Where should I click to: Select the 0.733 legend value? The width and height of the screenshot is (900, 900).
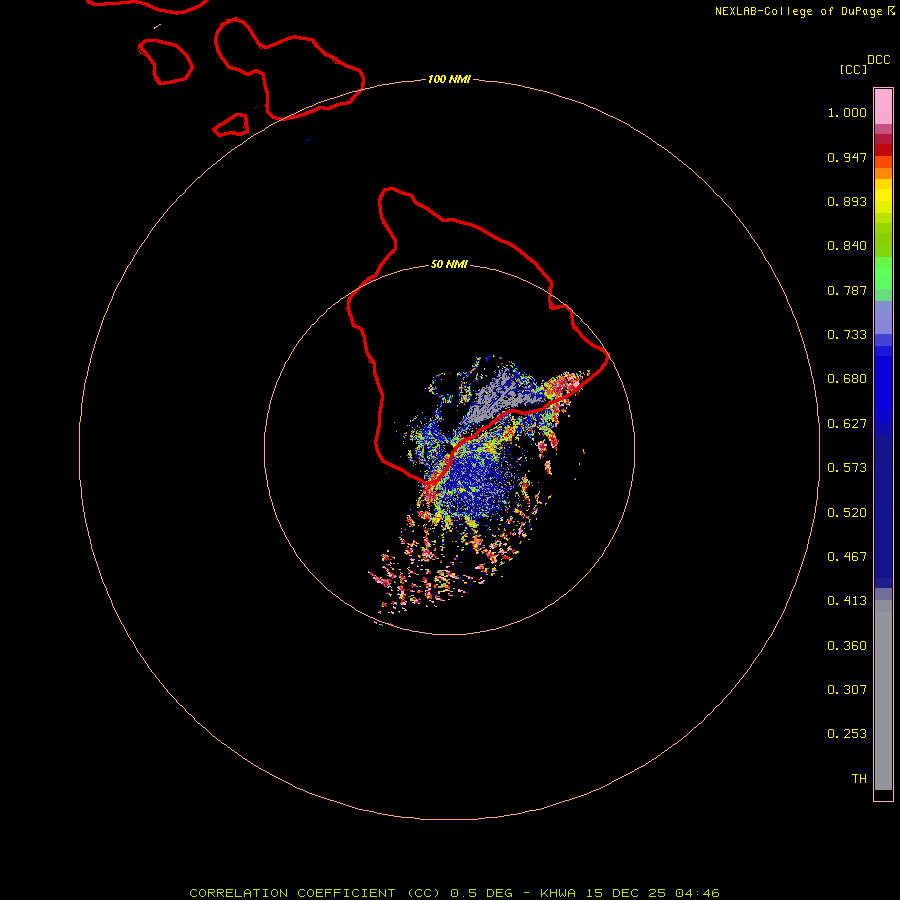click(x=847, y=335)
